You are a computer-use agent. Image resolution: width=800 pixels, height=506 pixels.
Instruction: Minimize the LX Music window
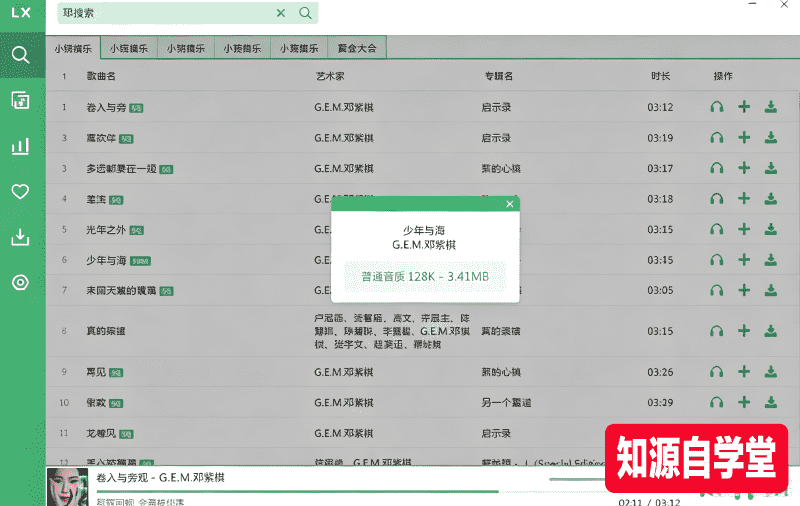tap(753, 4)
